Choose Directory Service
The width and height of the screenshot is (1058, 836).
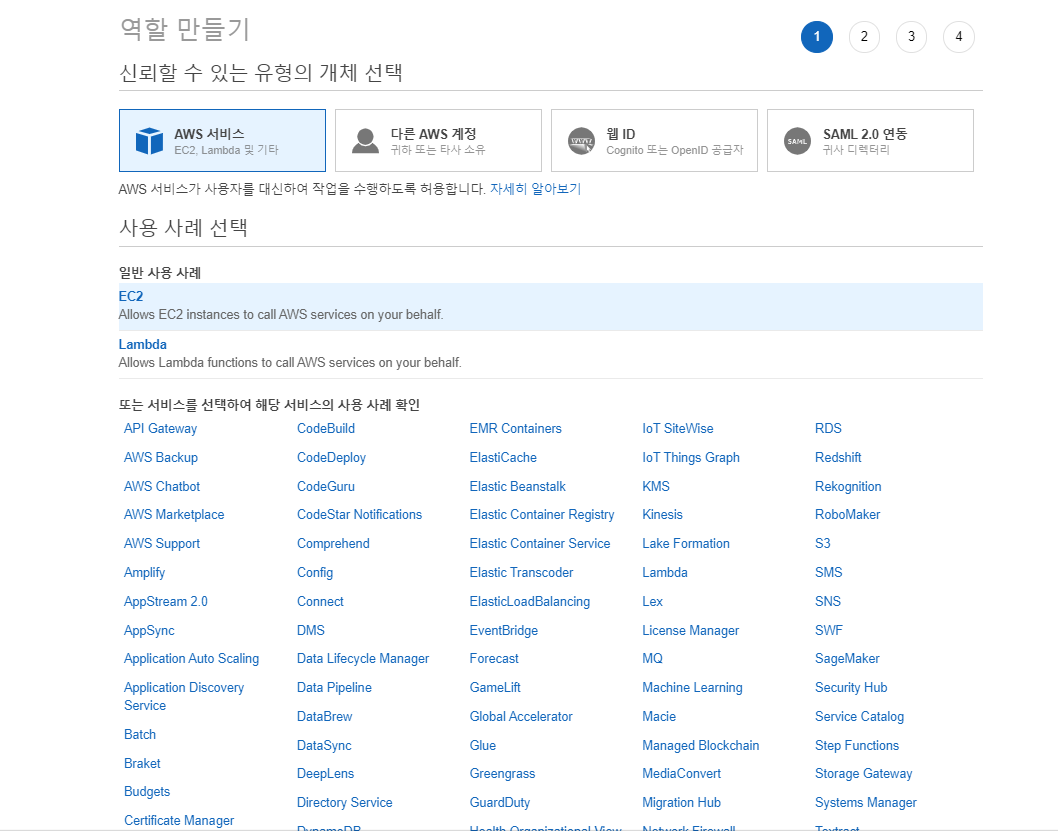(345, 803)
